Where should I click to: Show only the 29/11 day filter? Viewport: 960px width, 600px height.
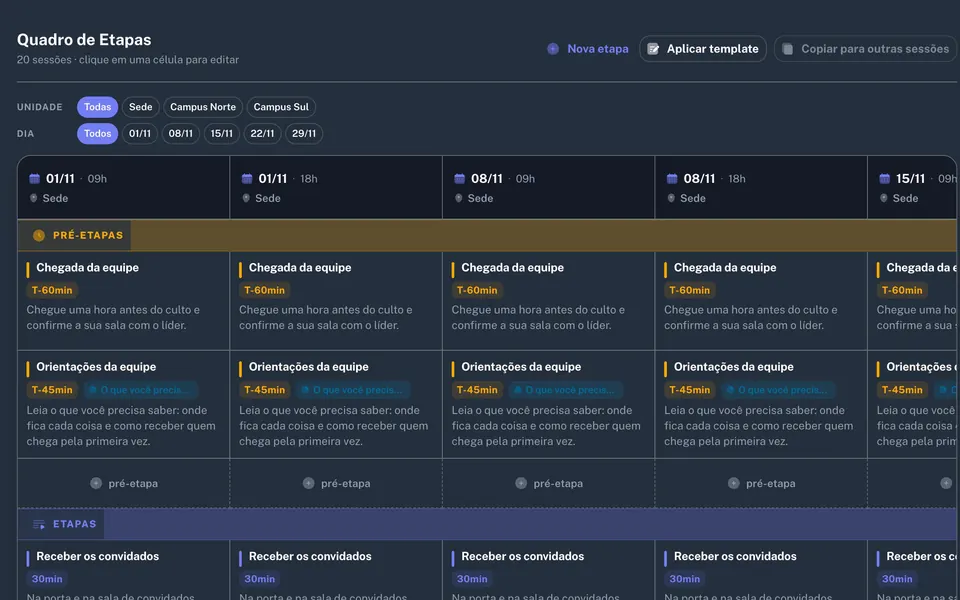pos(304,133)
